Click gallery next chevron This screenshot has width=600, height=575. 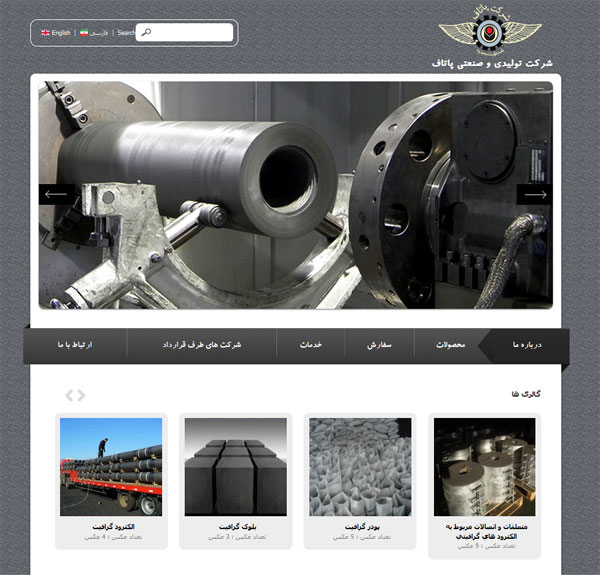pos(81,395)
